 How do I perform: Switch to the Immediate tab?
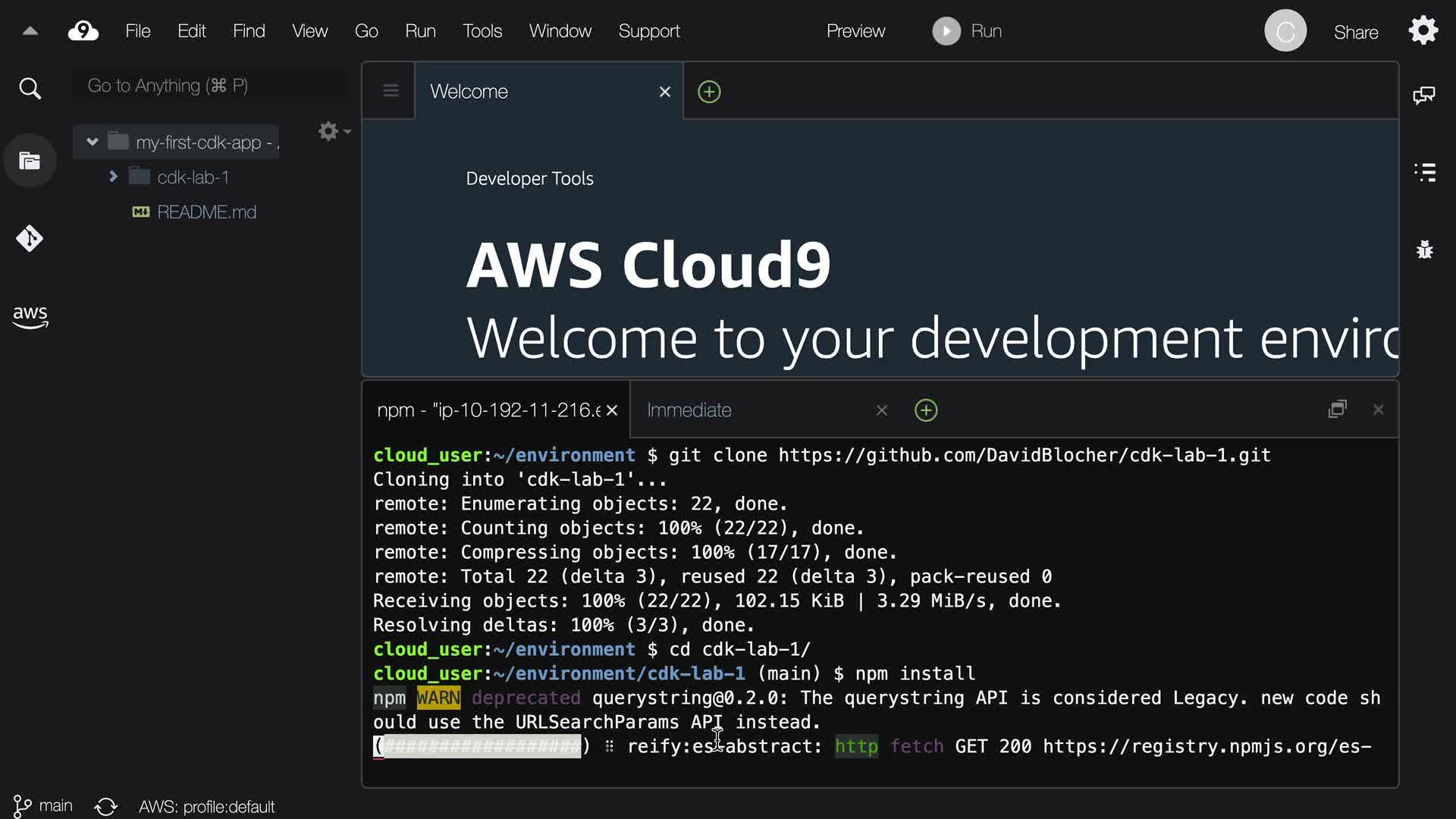click(x=689, y=410)
